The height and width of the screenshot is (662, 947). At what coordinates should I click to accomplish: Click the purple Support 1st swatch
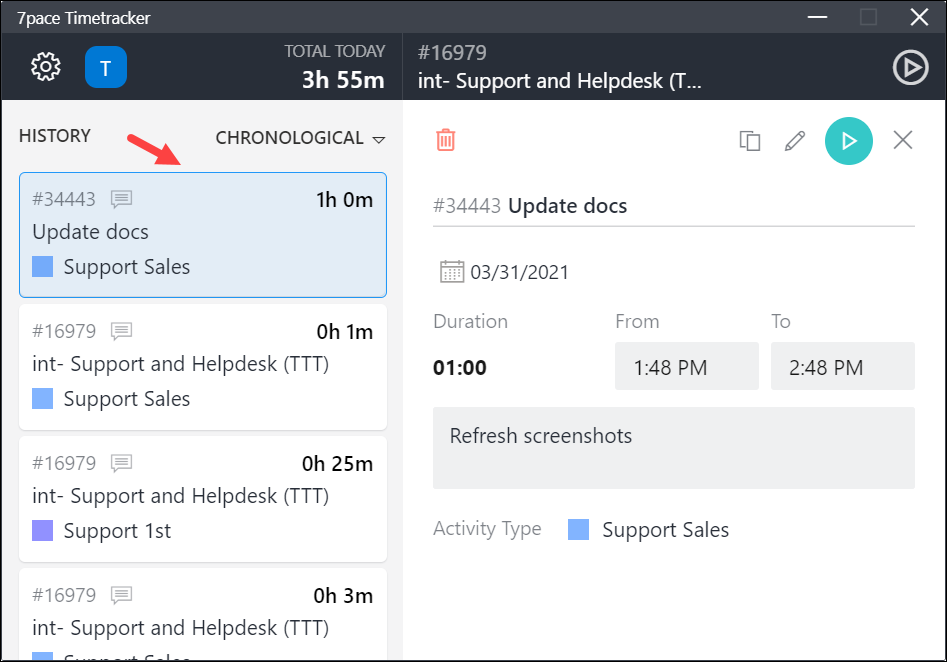click(42, 530)
